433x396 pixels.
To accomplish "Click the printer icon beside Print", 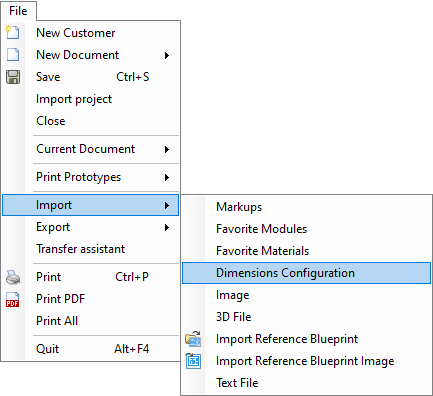I will 13,277.
